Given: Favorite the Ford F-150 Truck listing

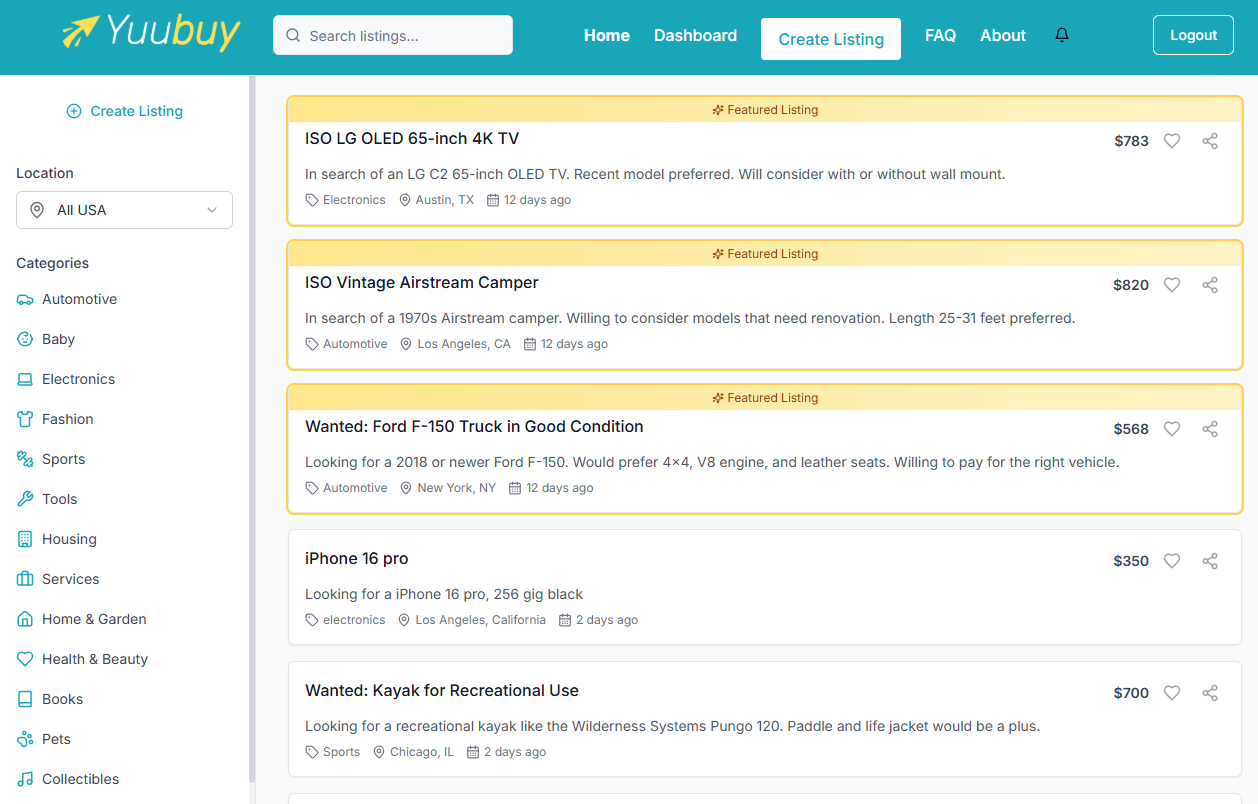Looking at the screenshot, I should click(x=1172, y=429).
